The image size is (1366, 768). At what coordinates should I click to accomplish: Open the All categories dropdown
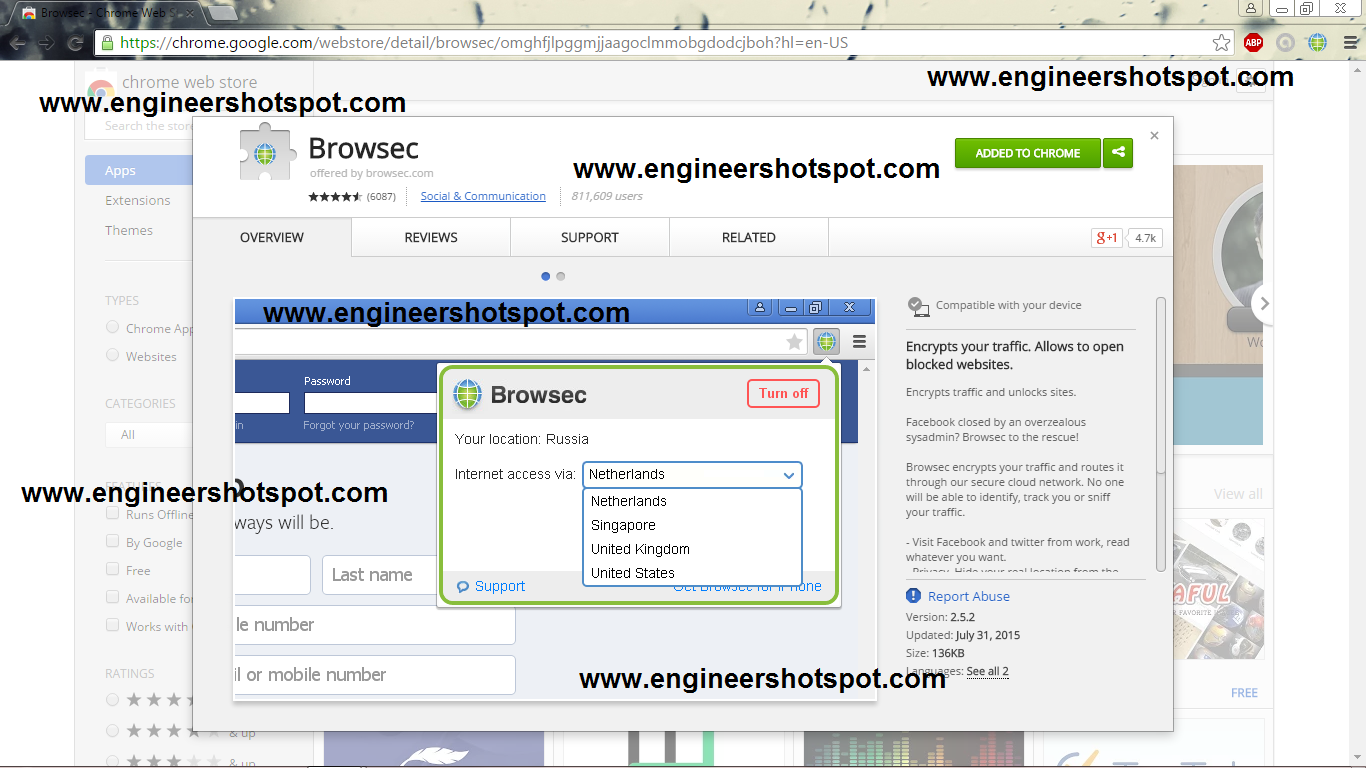149,434
